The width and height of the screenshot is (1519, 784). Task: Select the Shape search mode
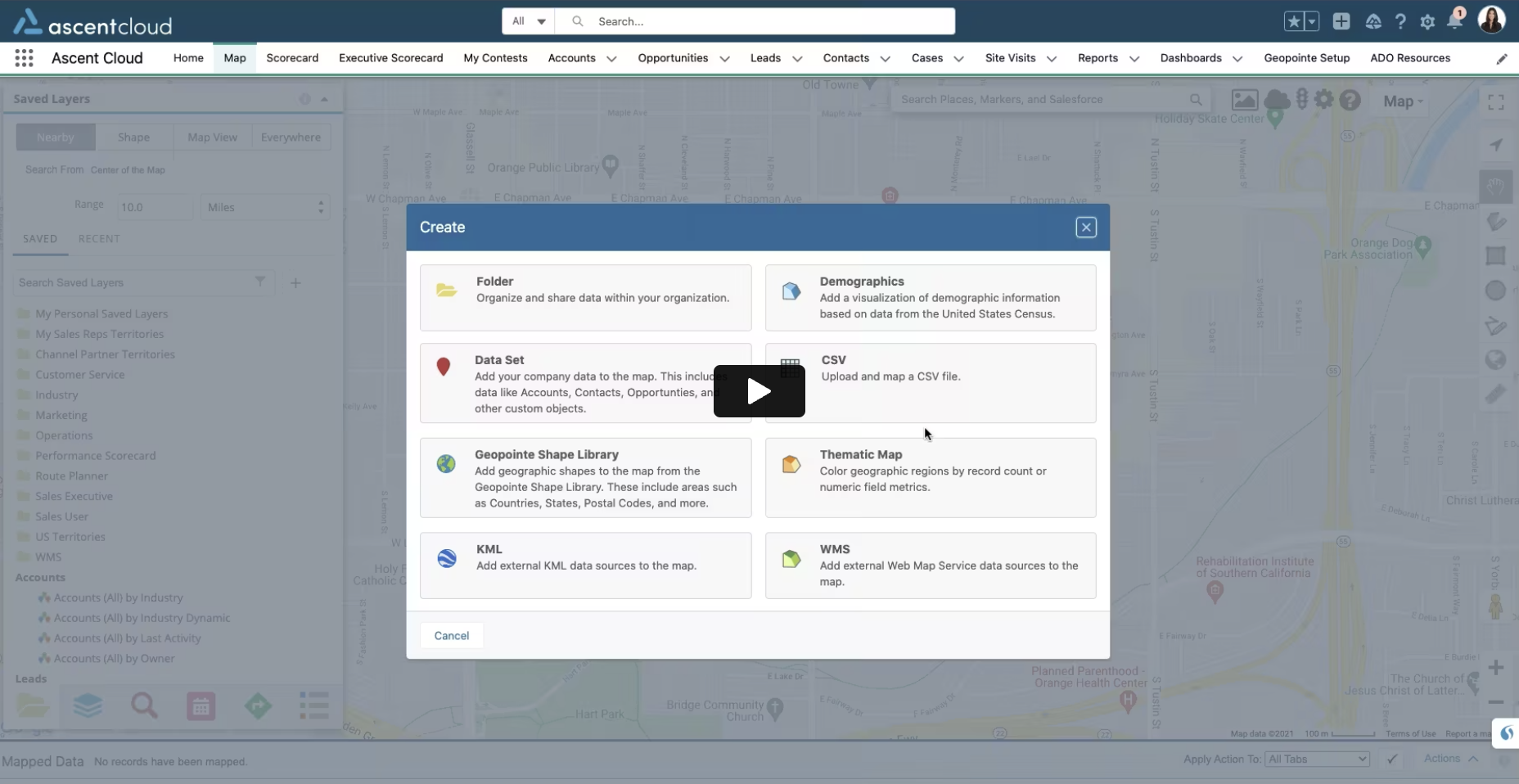click(133, 137)
